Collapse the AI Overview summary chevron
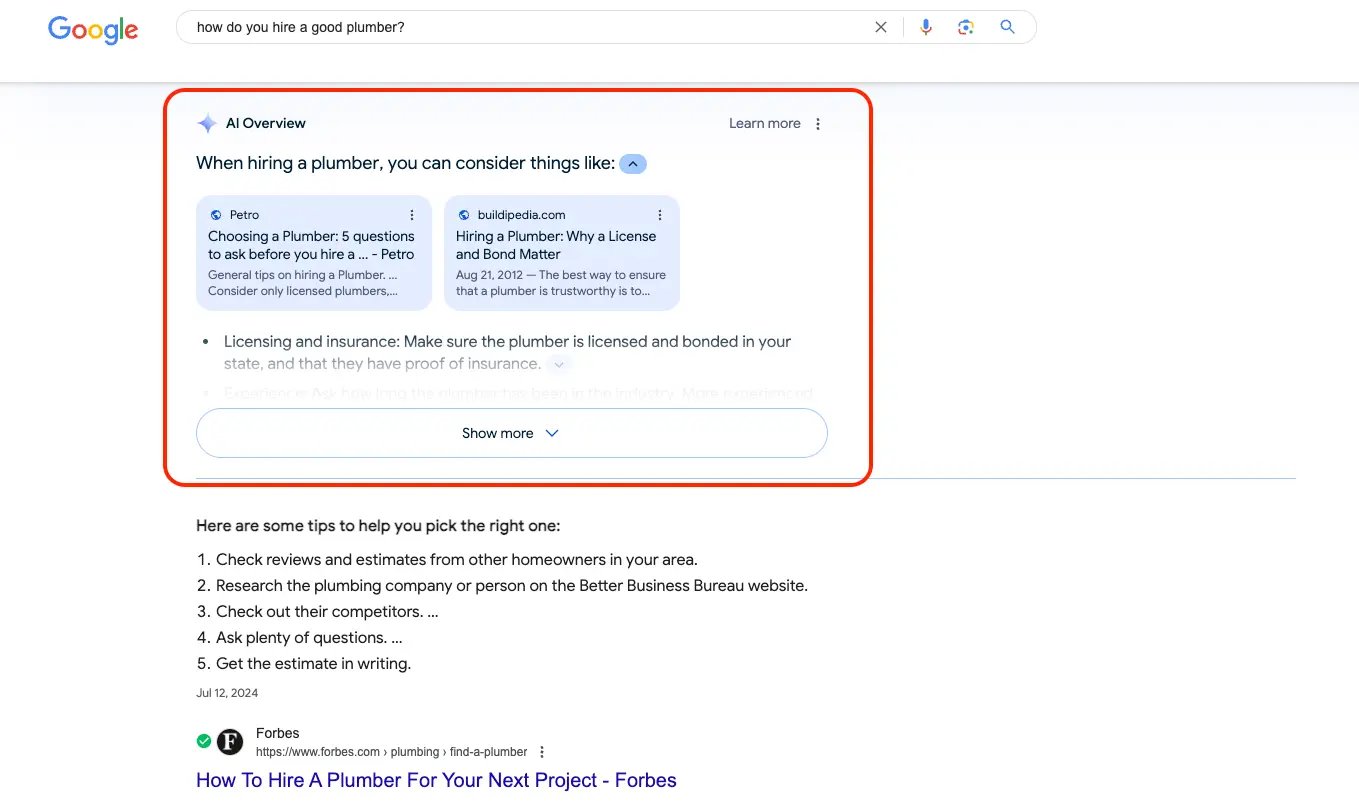1359x805 pixels. (633, 164)
